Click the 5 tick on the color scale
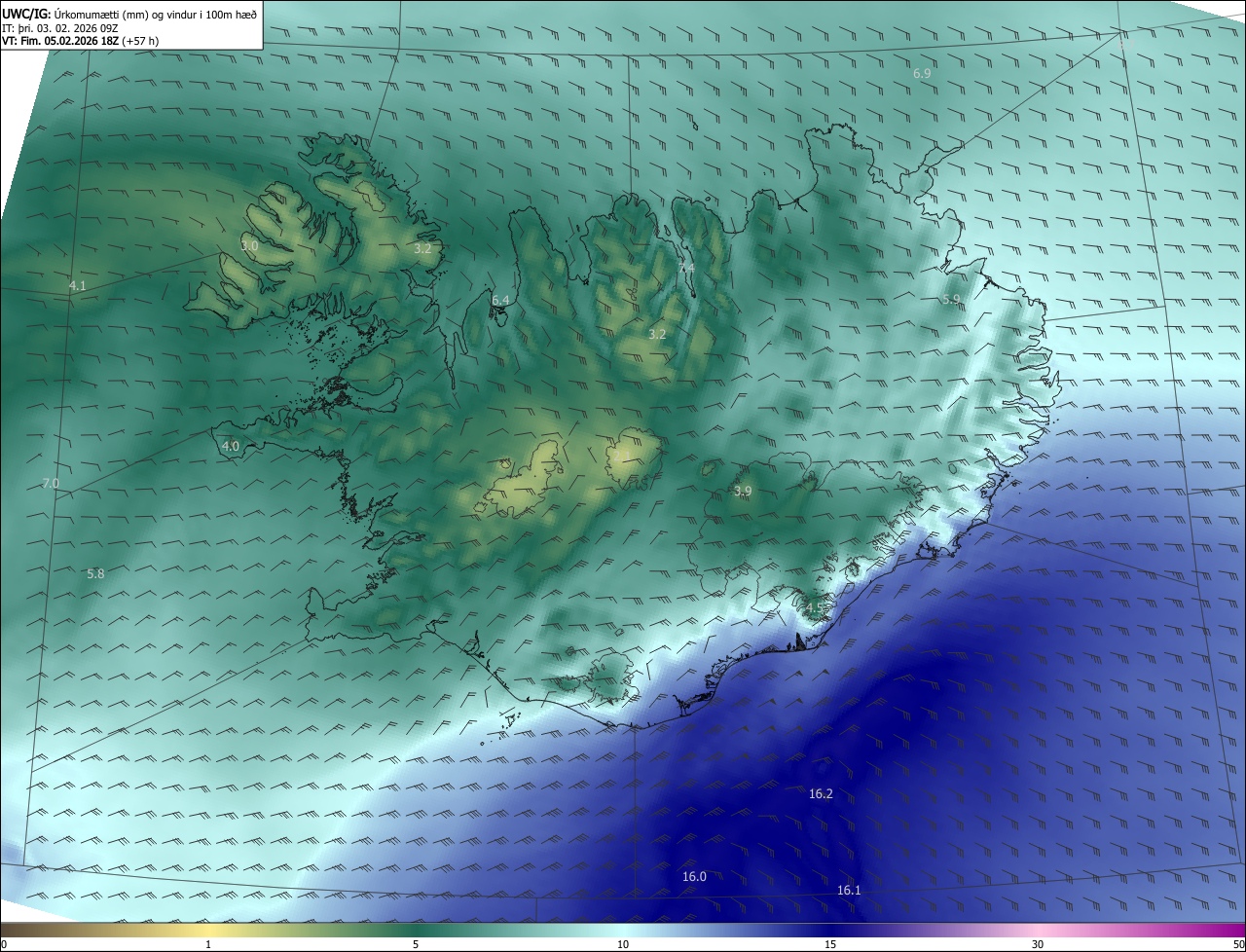 pyautogui.click(x=416, y=944)
